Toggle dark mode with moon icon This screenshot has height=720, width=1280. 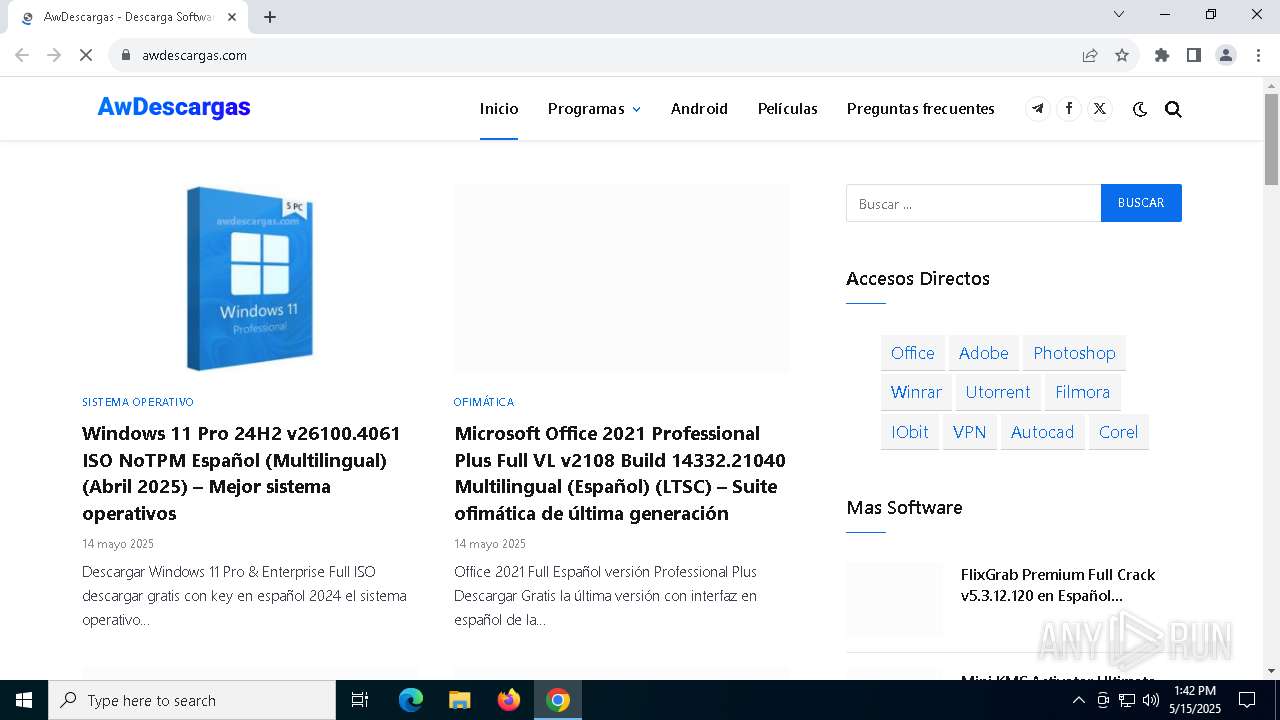(1140, 109)
